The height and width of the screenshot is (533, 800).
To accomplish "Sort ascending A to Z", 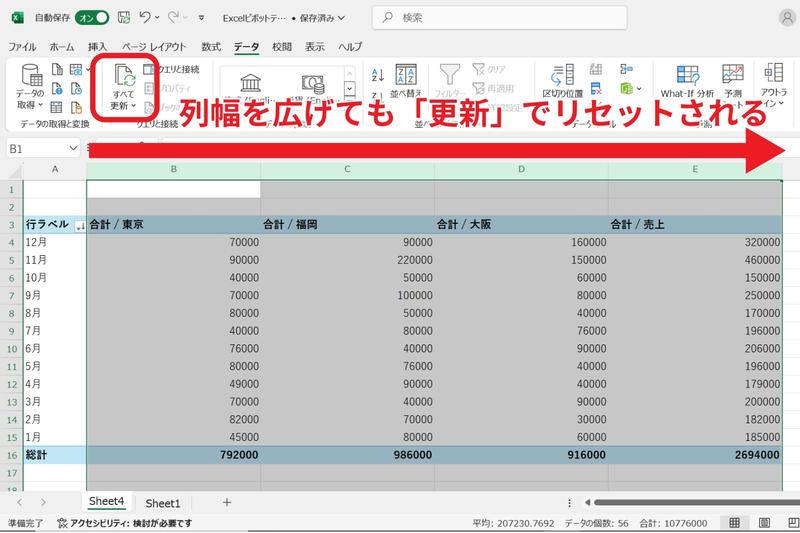I will pos(378,75).
